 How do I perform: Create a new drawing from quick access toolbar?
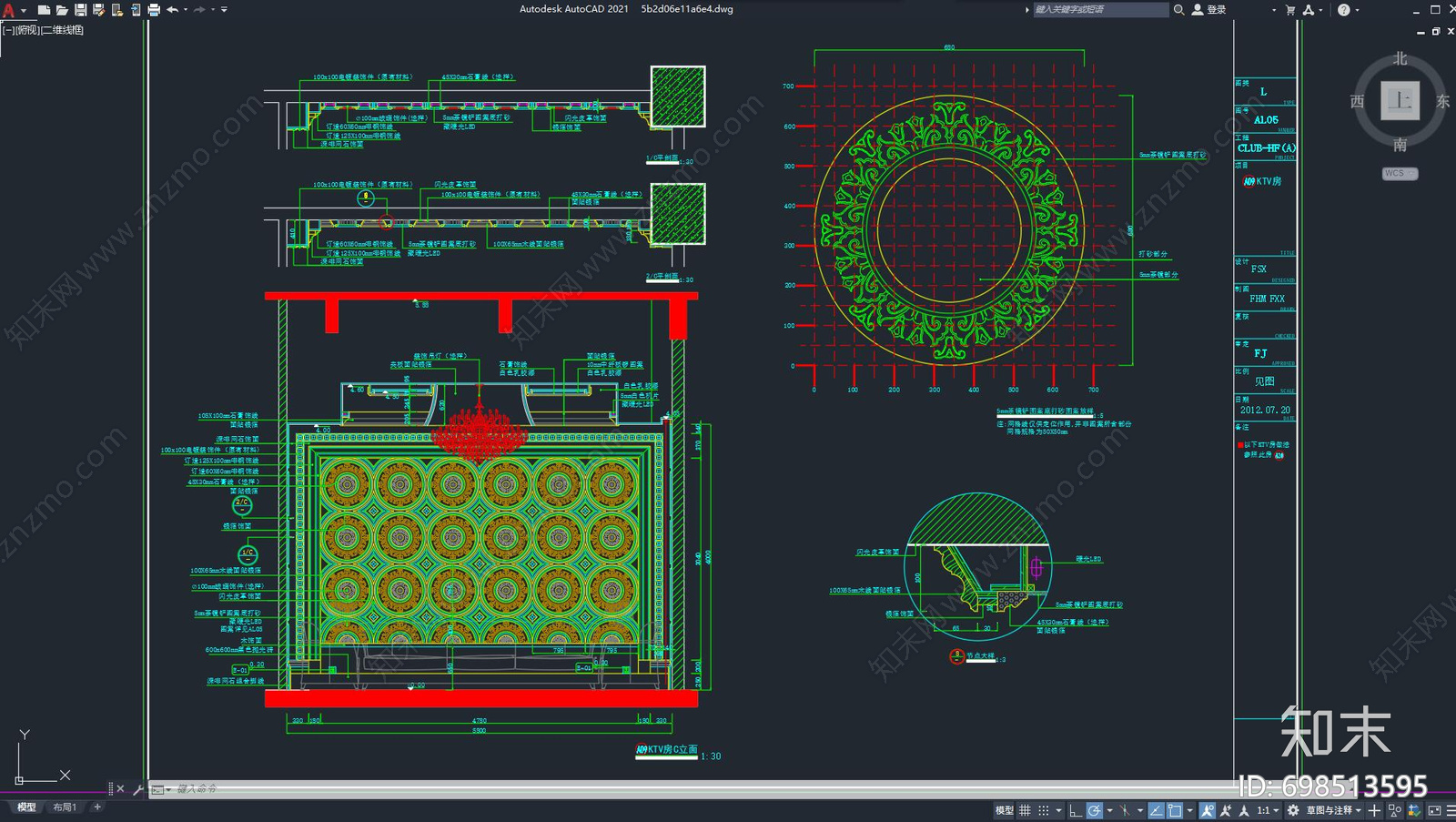pyautogui.click(x=44, y=10)
